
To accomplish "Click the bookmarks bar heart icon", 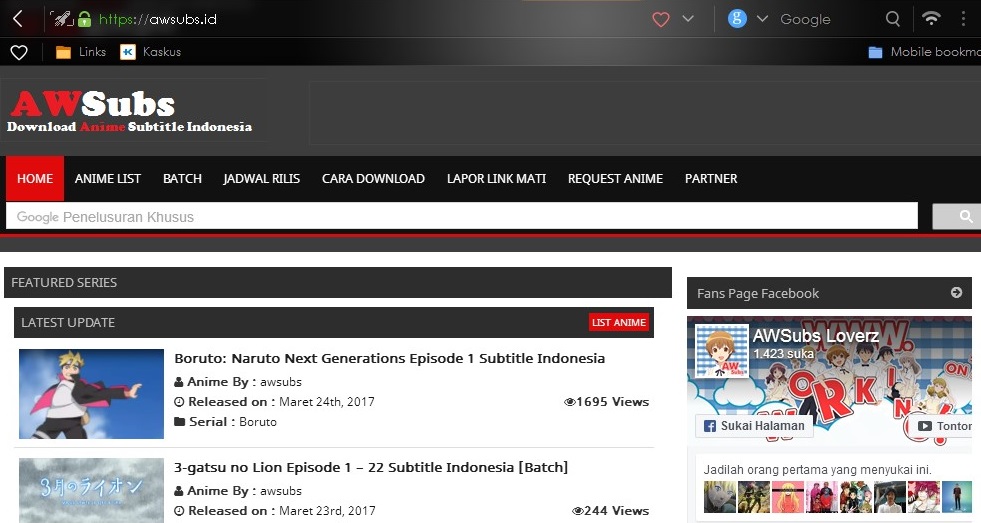I will tap(19, 53).
